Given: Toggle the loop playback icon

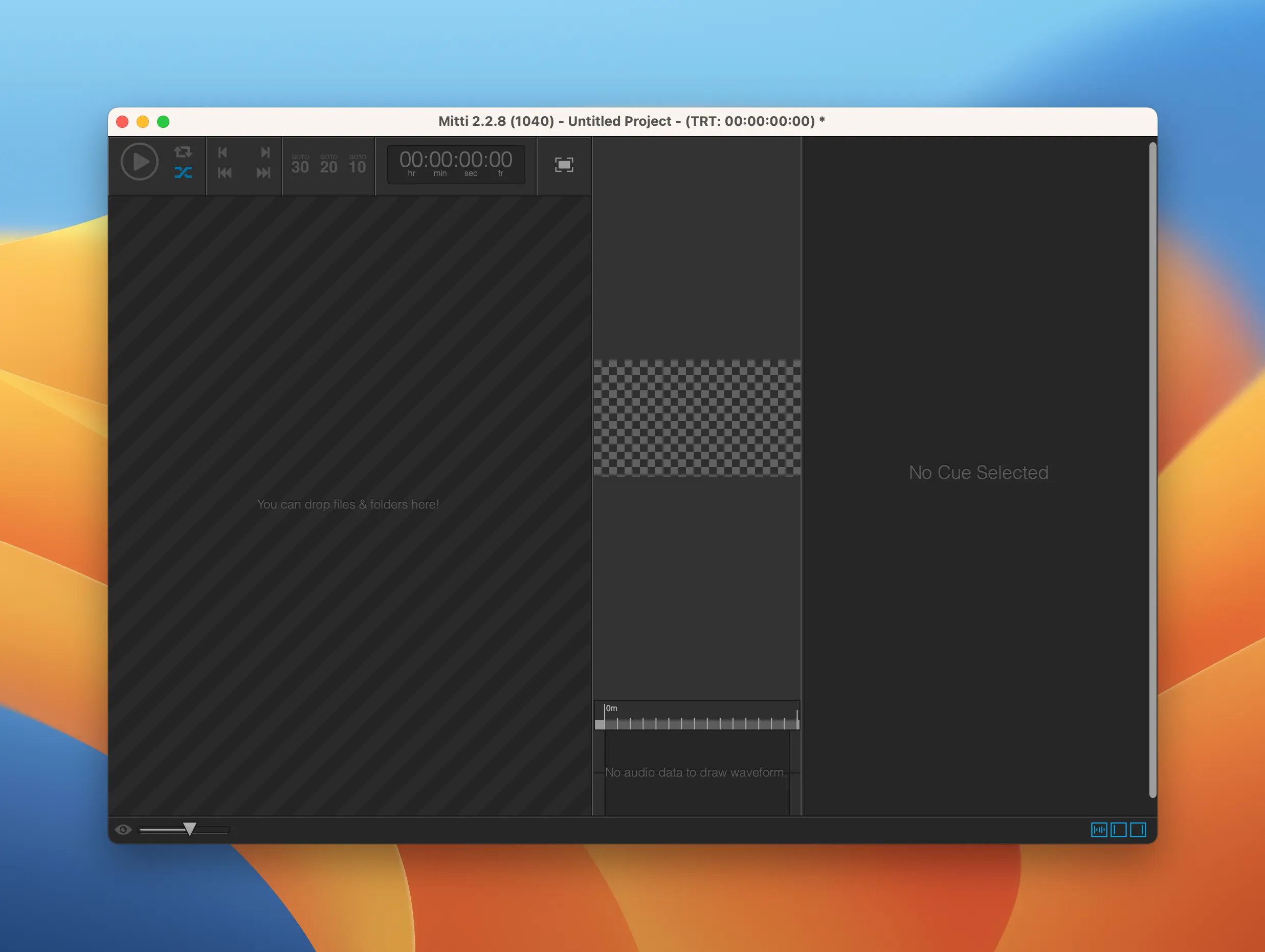Looking at the screenshot, I should pyautogui.click(x=183, y=152).
